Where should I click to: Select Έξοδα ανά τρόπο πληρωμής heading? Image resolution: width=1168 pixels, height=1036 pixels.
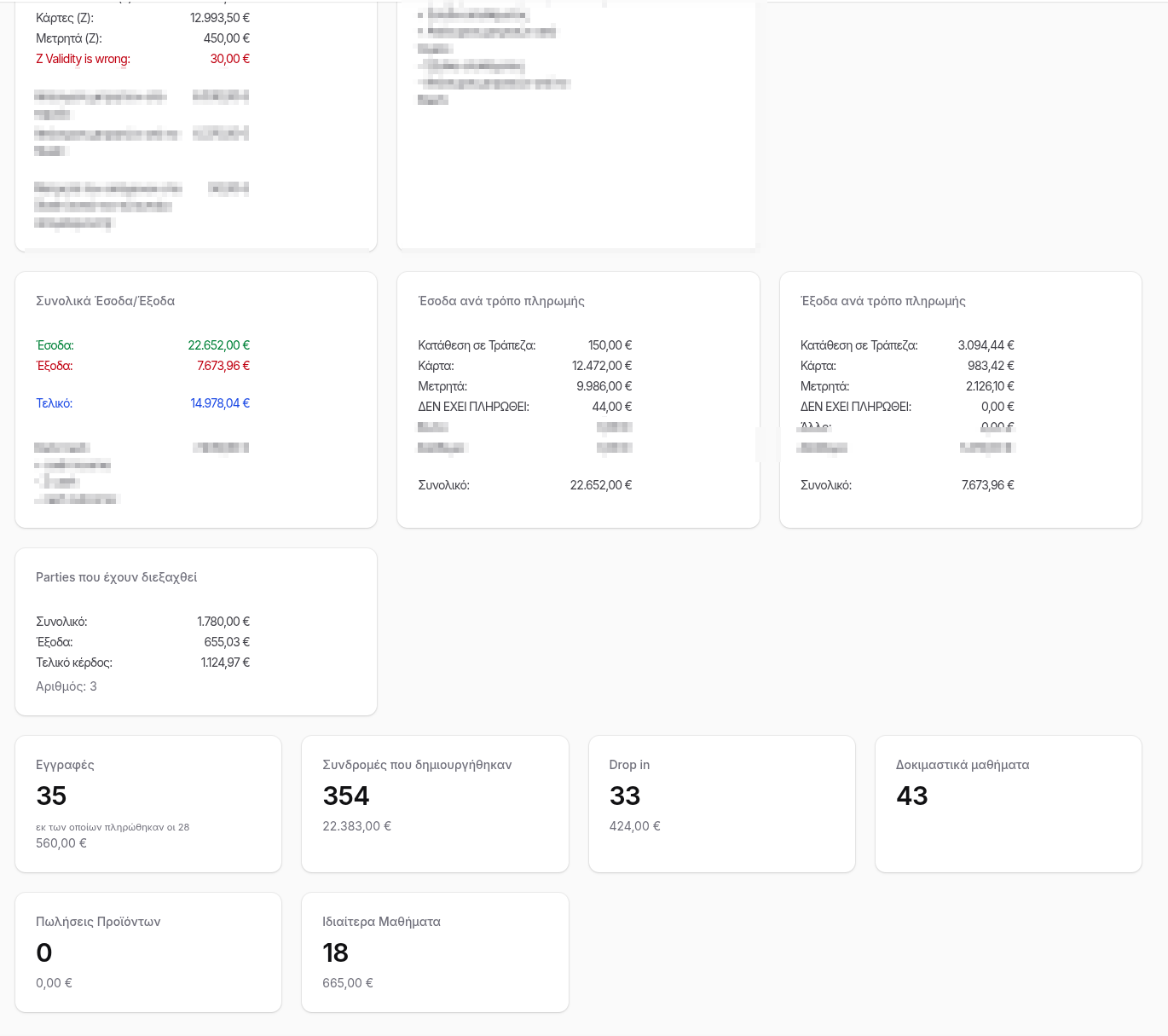(883, 301)
